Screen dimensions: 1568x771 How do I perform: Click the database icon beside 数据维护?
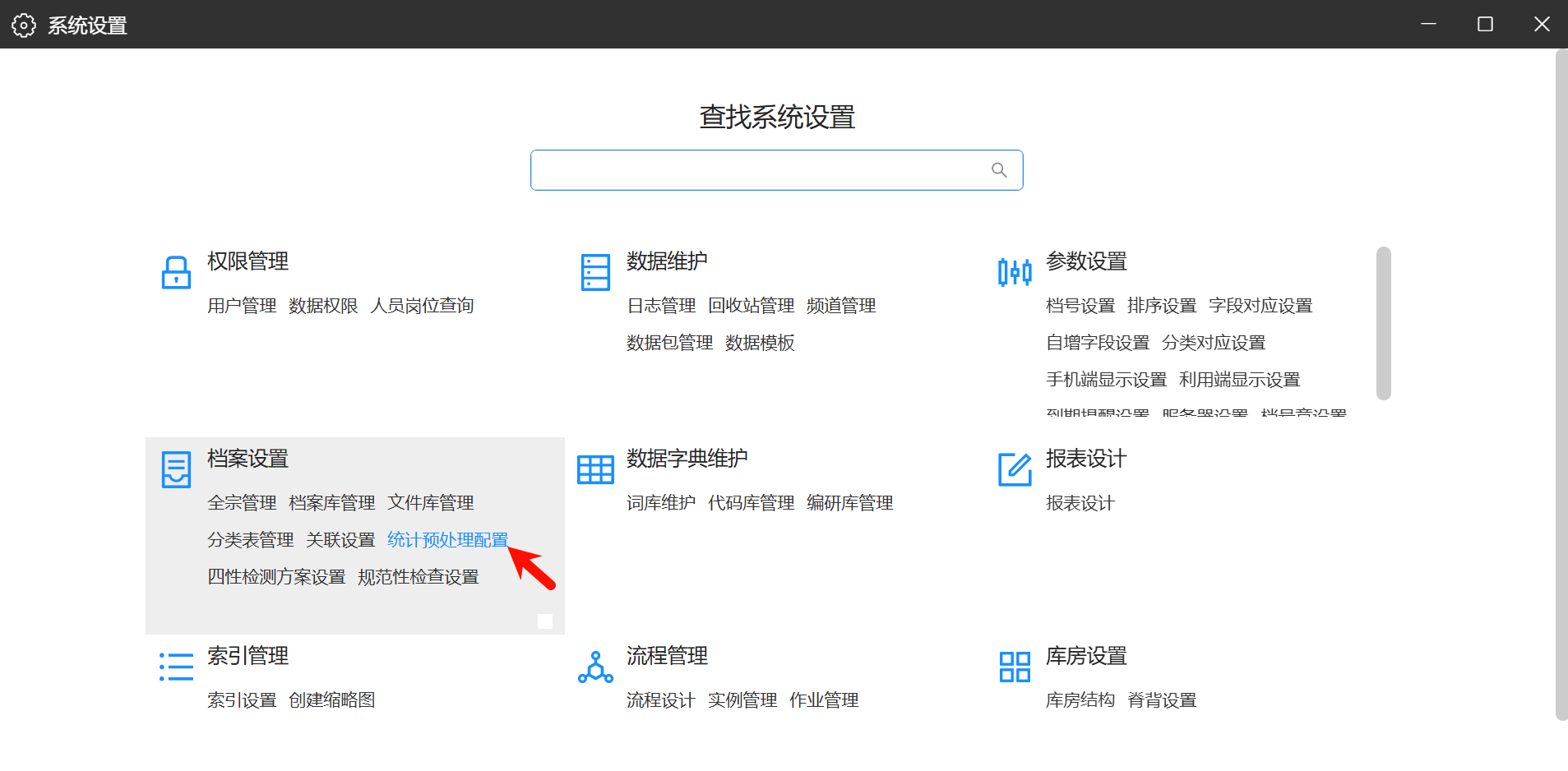tap(595, 272)
